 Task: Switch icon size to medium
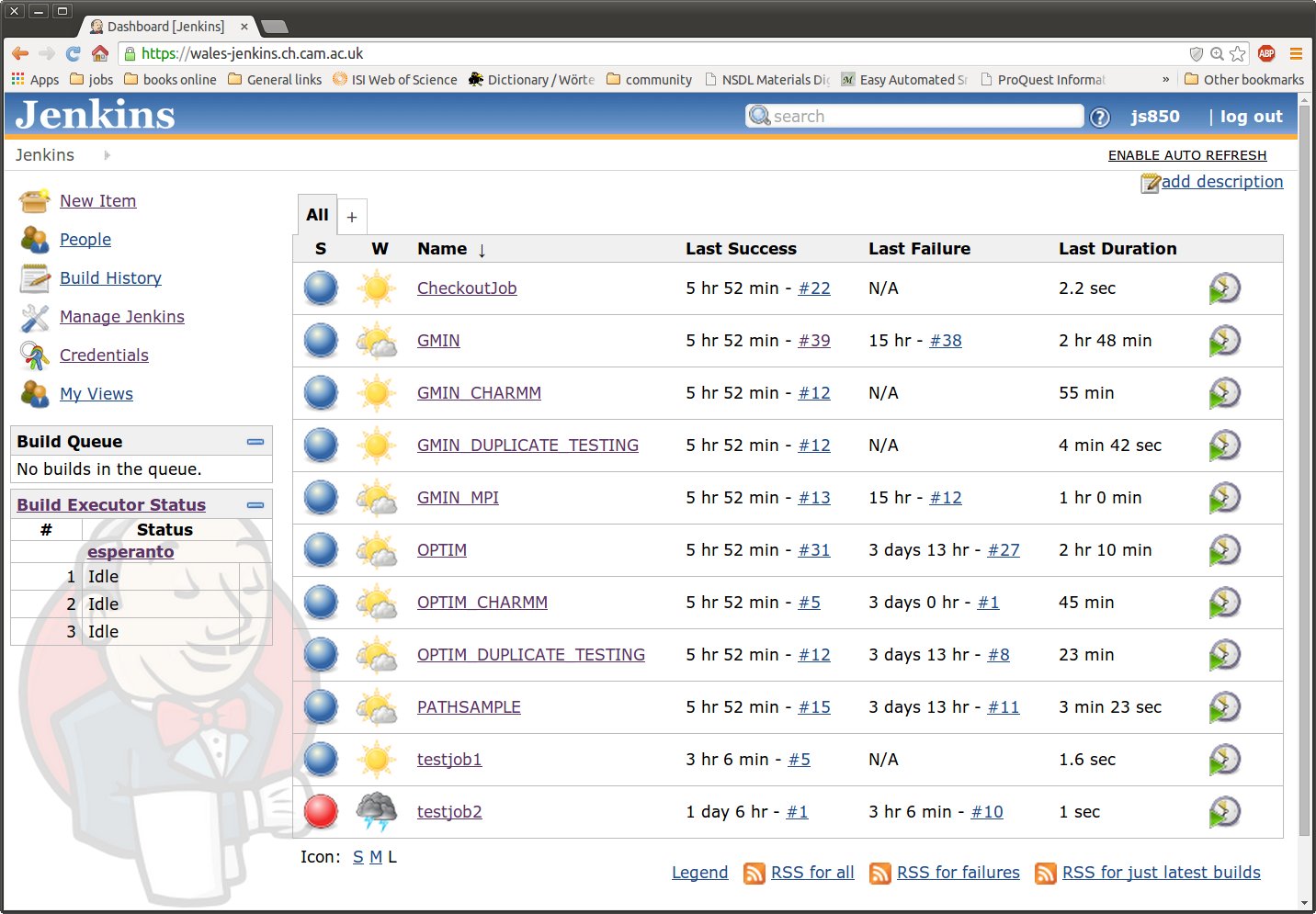point(375,857)
